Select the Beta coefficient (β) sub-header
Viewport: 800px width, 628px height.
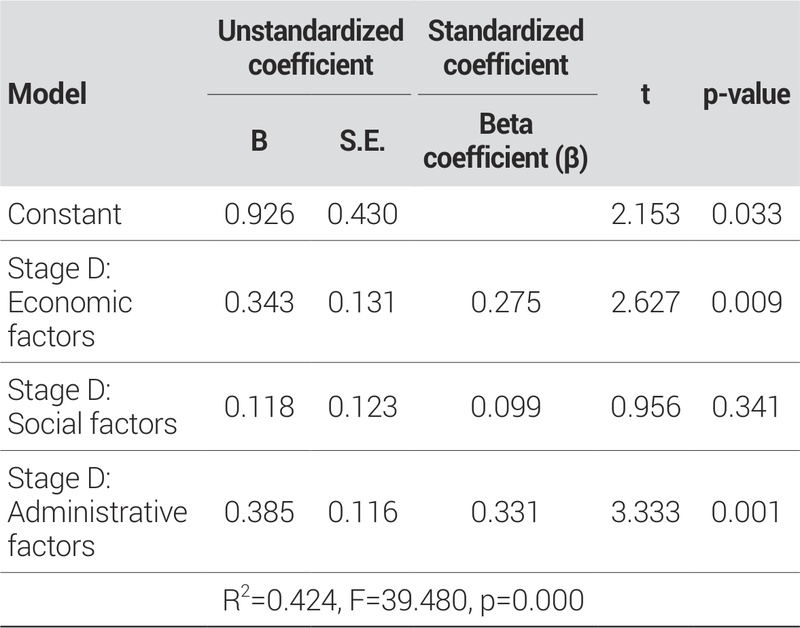point(506,141)
